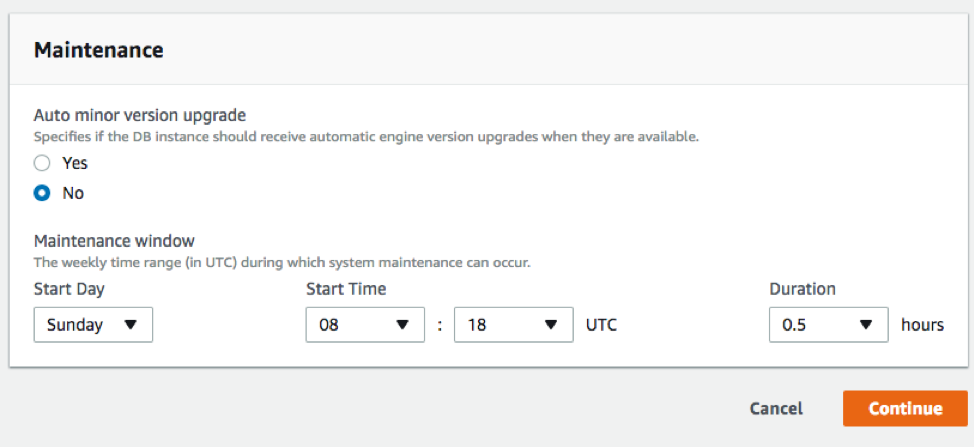This screenshot has height=447, width=974.
Task: Select the No radio button
Action: 42,193
